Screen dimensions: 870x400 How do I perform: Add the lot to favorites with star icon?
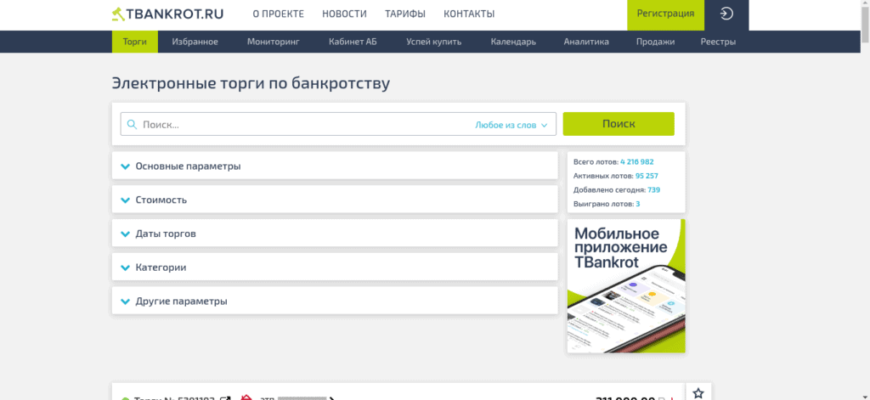point(698,393)
